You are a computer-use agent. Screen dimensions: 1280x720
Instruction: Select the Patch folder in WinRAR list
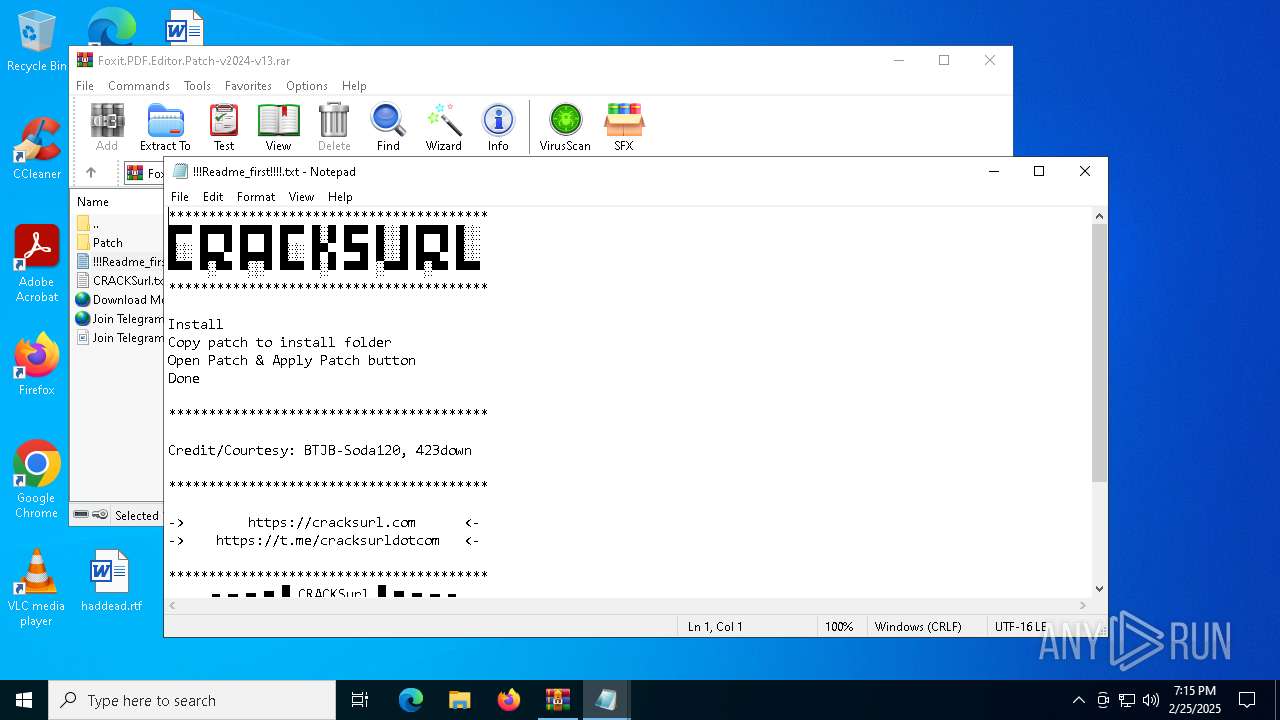[x=107, y=243]
